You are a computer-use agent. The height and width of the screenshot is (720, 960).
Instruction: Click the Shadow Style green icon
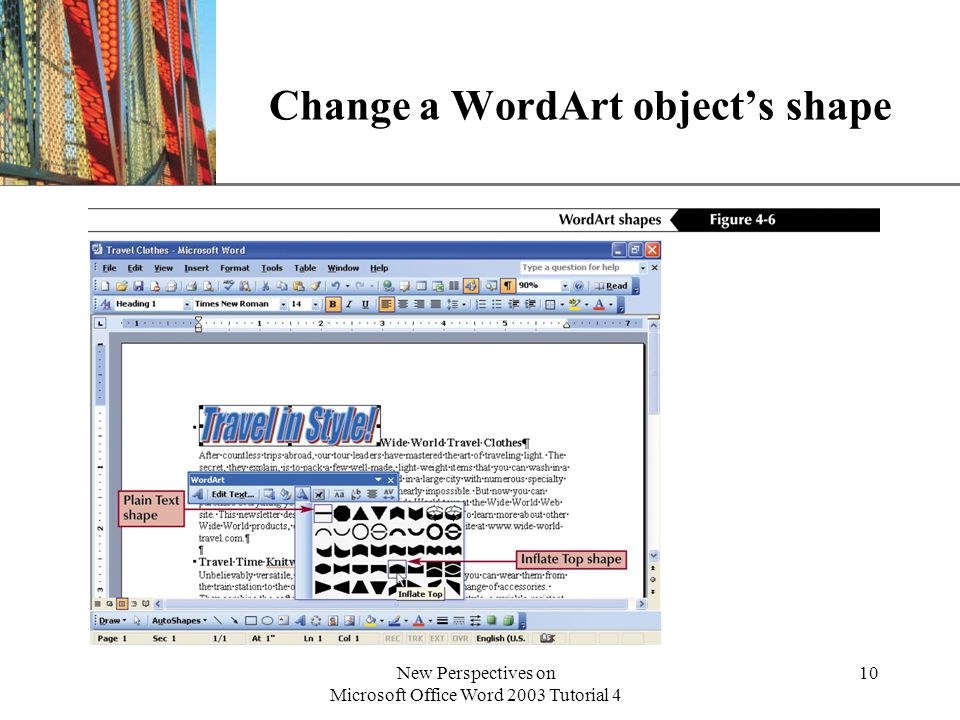pos(492,620)
